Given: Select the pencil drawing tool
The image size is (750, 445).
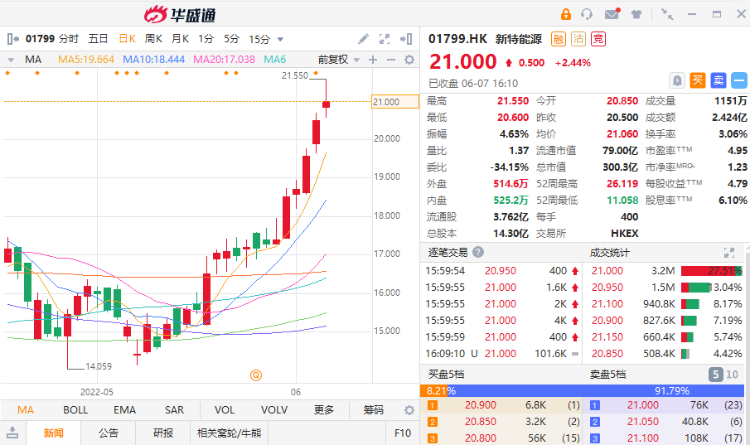Looking at the screenshot, I should tap(364, 39).
